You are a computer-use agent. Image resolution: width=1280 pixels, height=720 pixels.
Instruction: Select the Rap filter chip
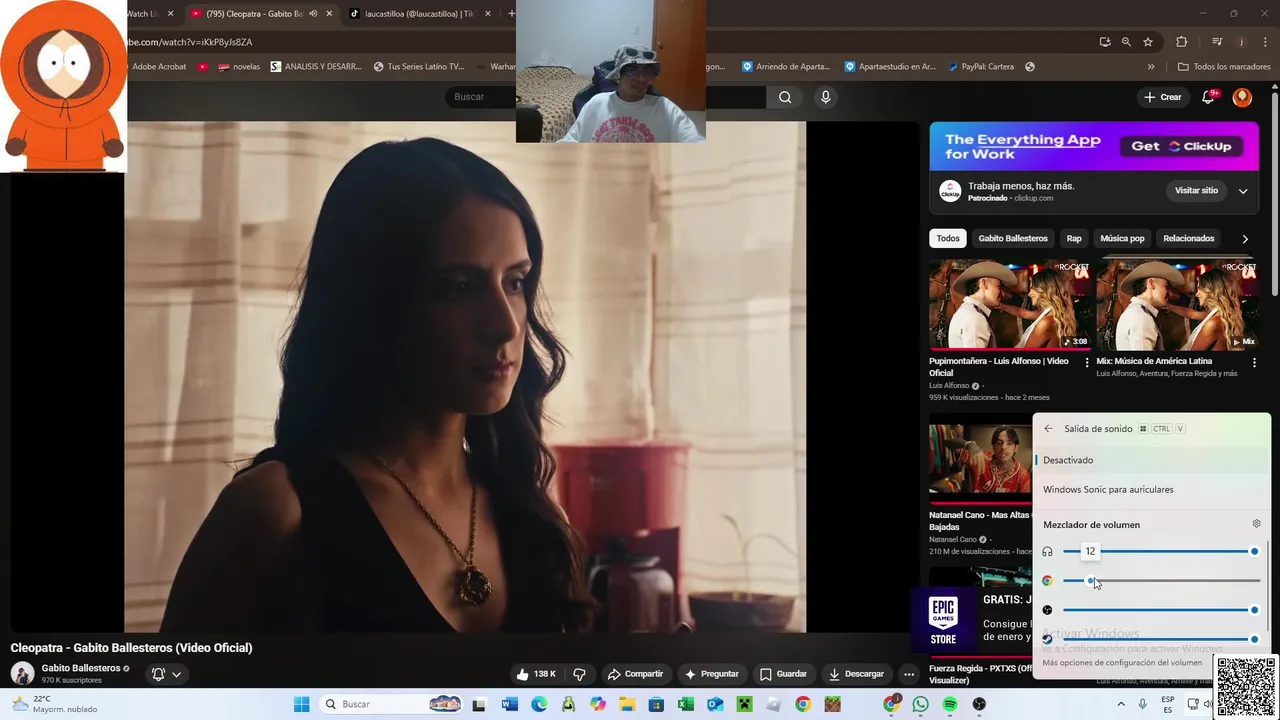(1074, 238)
